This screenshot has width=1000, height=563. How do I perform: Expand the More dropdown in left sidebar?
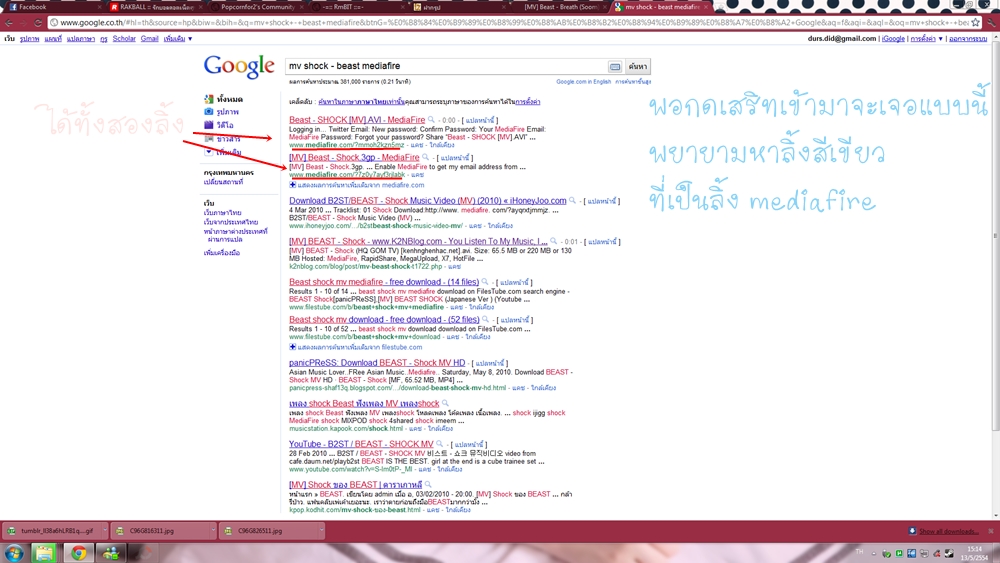223,152
